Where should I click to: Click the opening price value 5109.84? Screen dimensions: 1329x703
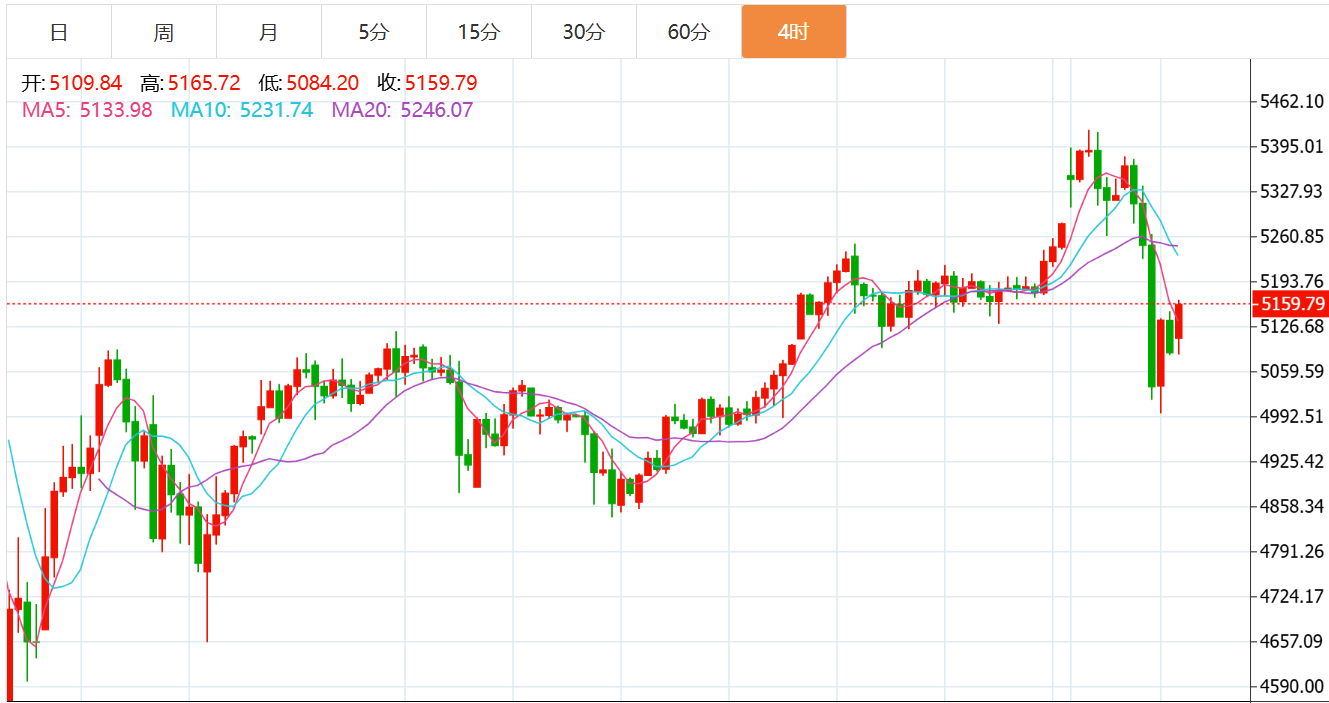(x=86, y=83)
